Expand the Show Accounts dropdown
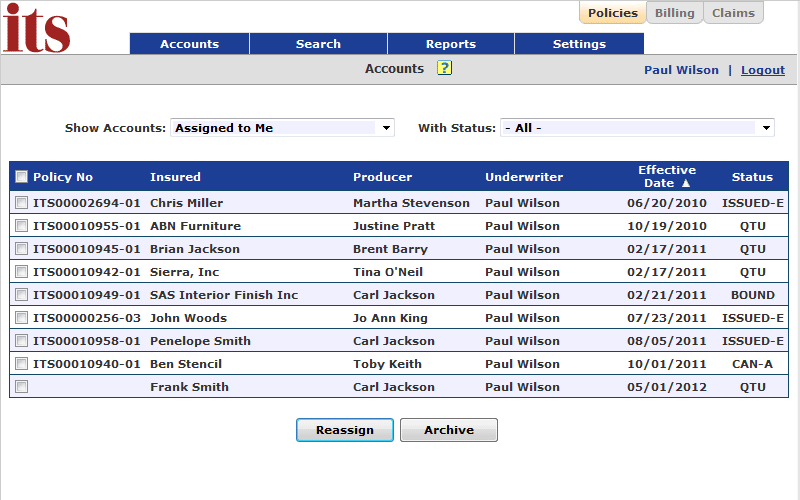 pyautogui.click(x=282, y=128)
